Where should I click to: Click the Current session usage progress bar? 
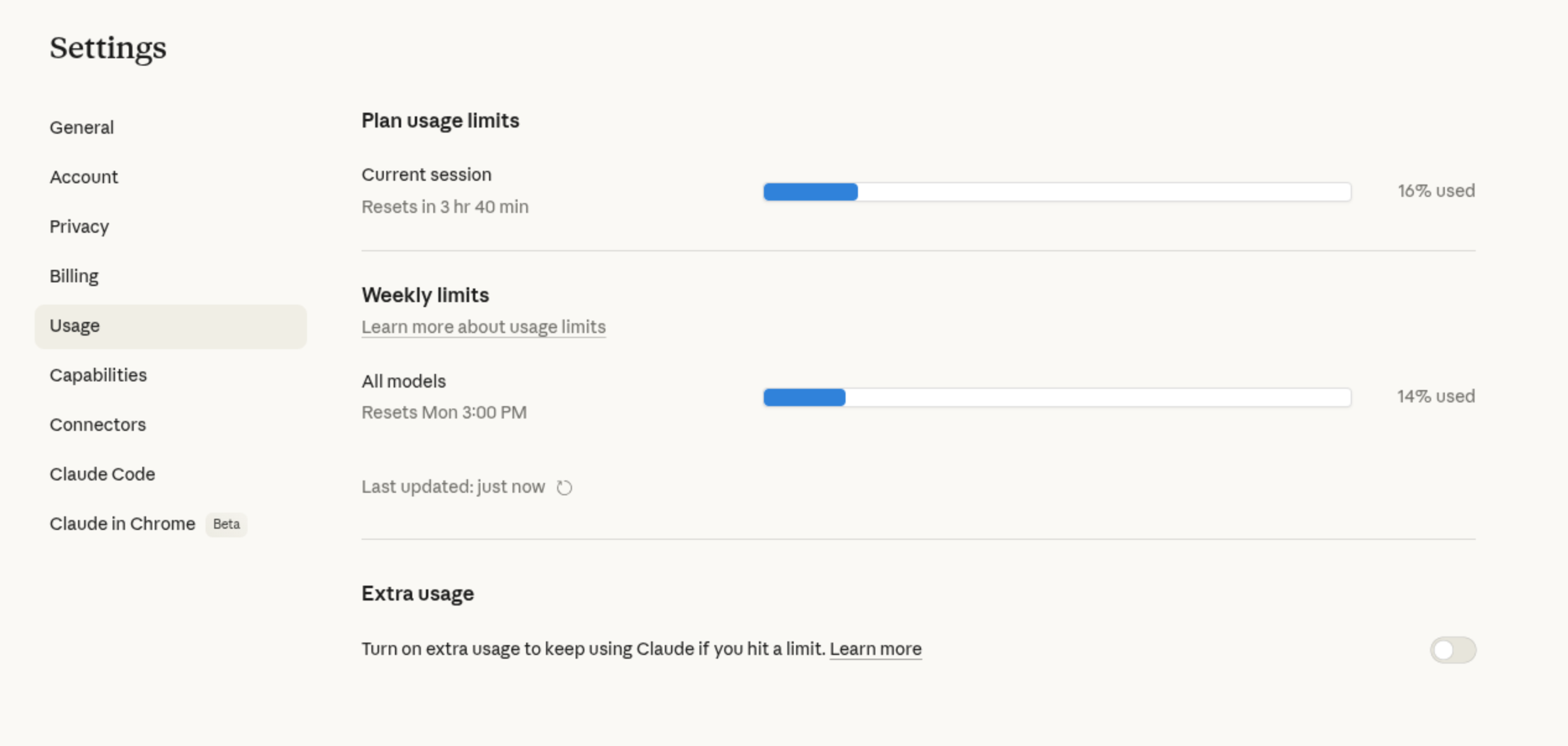click(1057, 192)
